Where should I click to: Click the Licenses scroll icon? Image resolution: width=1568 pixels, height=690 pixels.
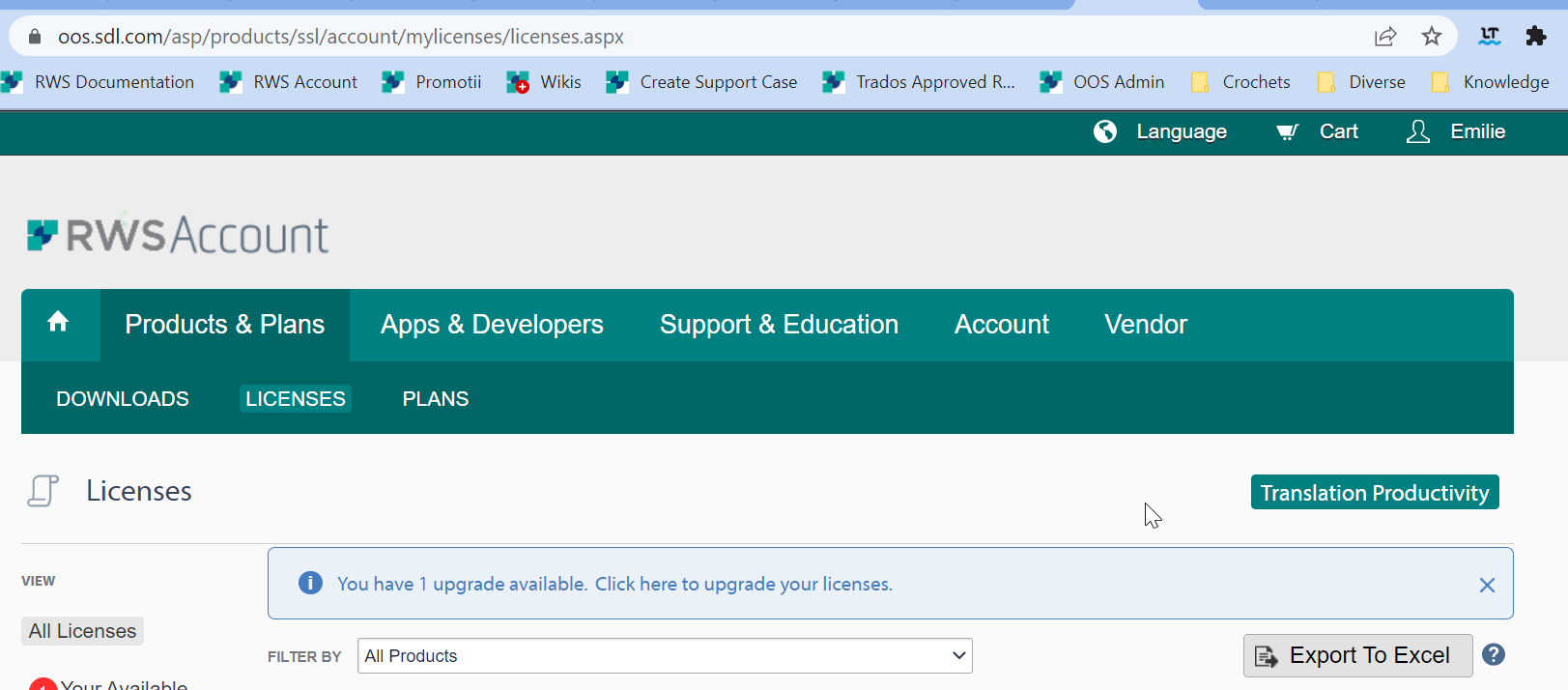43,491
